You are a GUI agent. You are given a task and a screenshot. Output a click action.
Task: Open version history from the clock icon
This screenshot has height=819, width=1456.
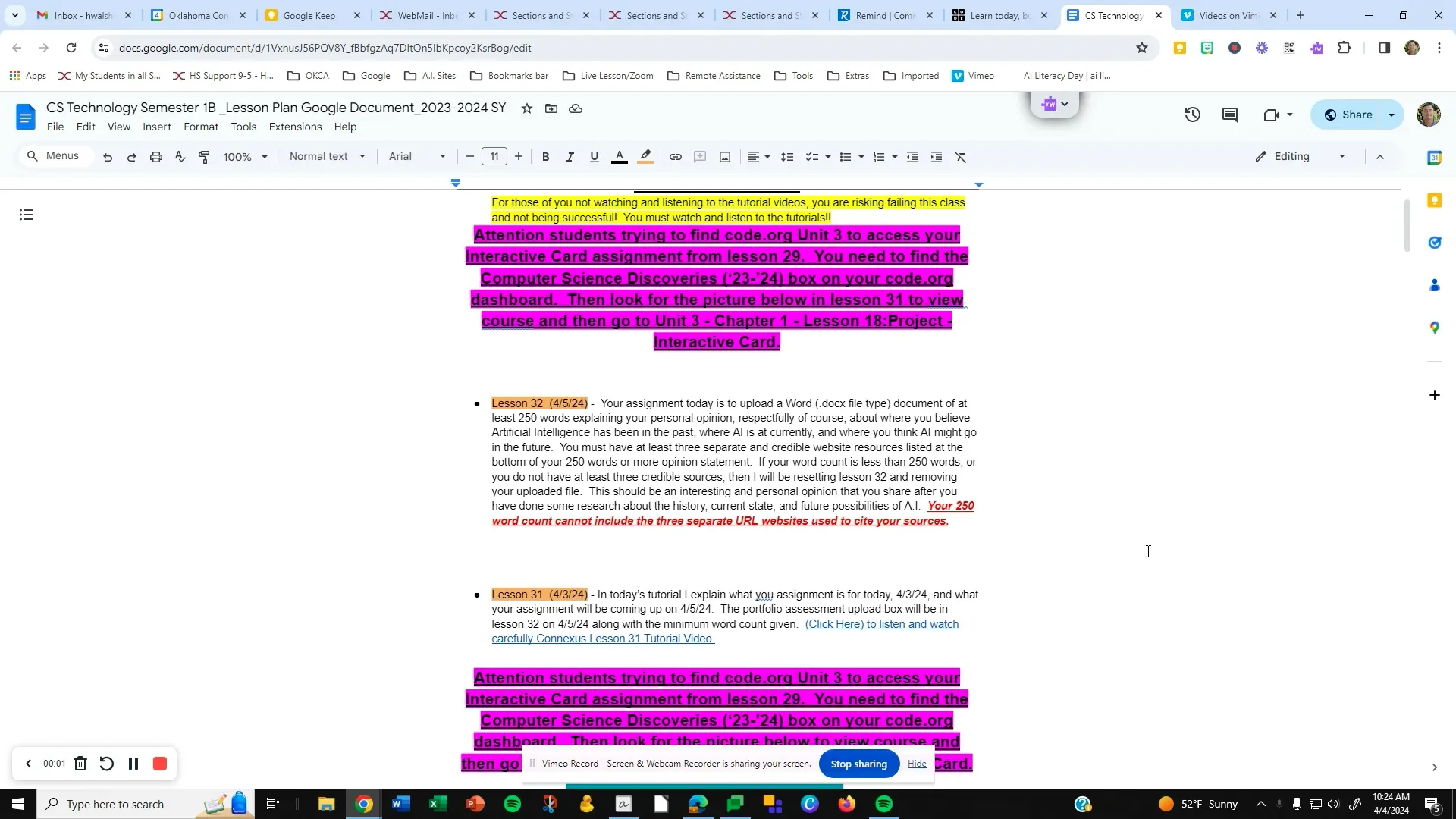[1192, 114]
